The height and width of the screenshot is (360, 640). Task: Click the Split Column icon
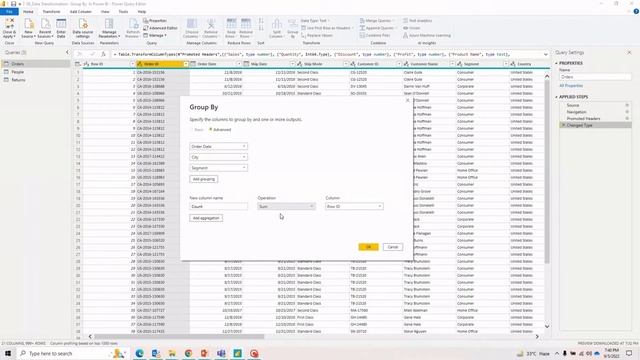pyautogui.click(x=277, y=28)
